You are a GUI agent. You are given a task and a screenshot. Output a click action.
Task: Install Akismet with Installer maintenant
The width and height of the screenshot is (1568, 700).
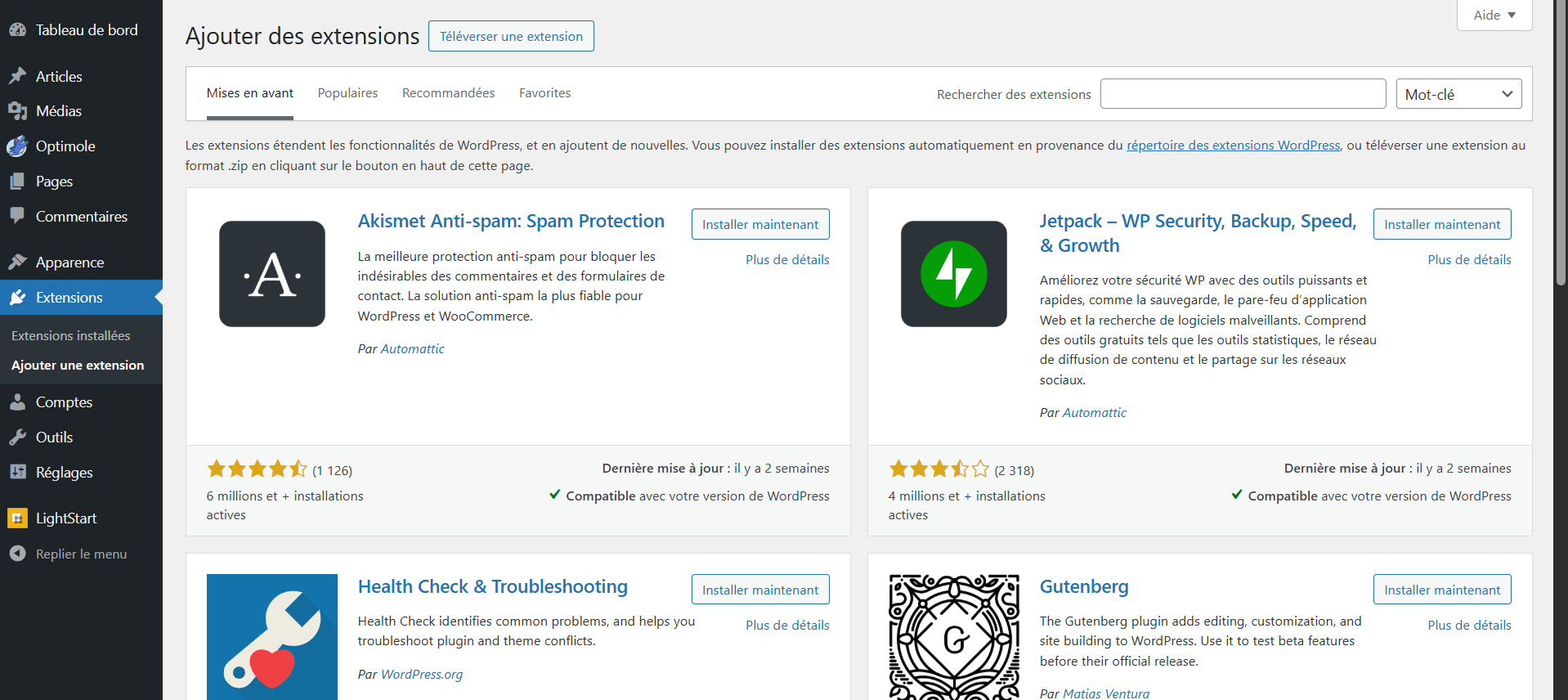tap(760, 224)
